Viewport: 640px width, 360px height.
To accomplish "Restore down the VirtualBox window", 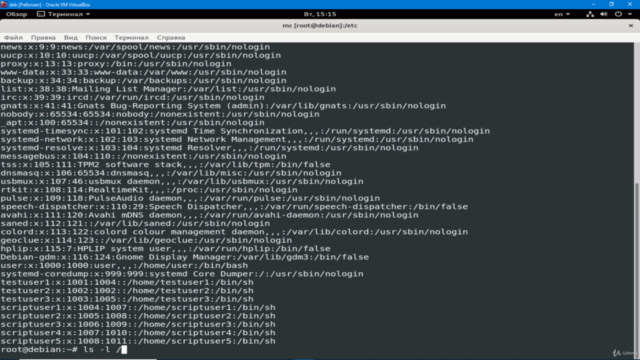I will [611, 4].
